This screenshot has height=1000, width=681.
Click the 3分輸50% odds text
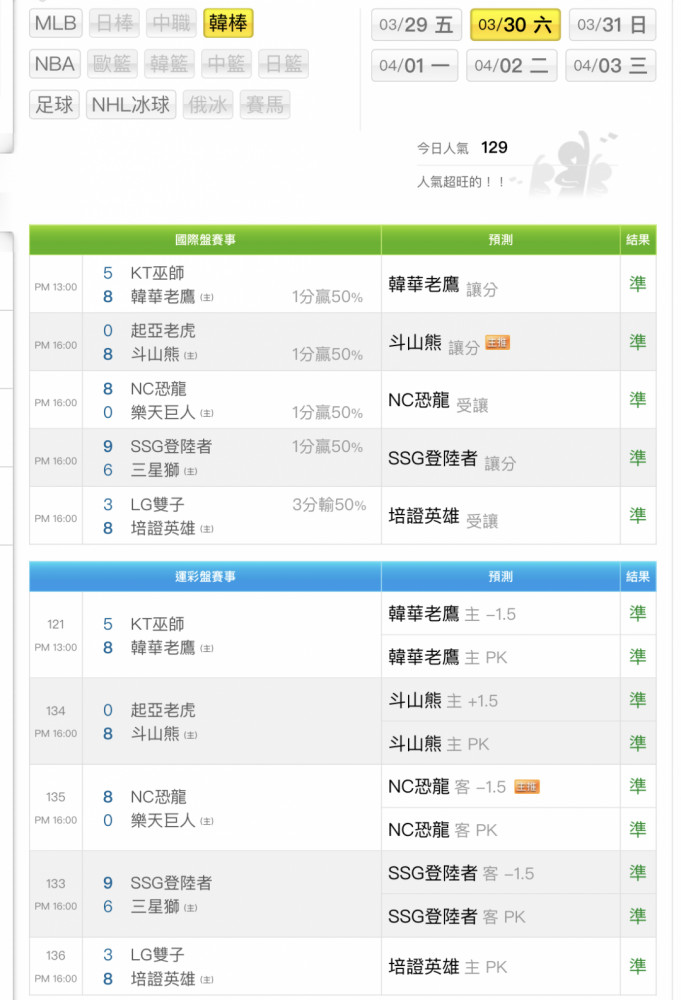pos(329,505)
